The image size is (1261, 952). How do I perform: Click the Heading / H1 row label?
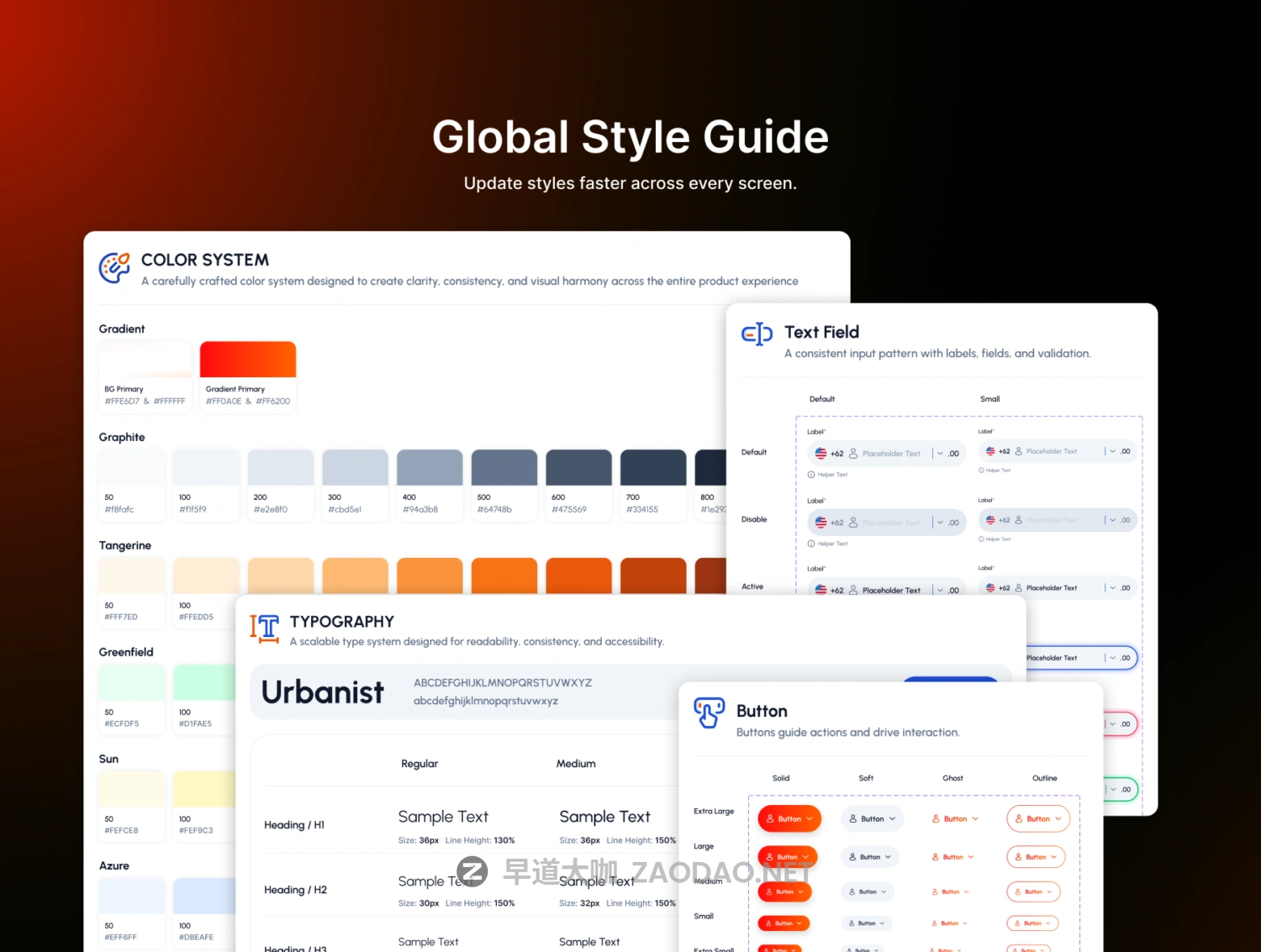tap(294, 825)
